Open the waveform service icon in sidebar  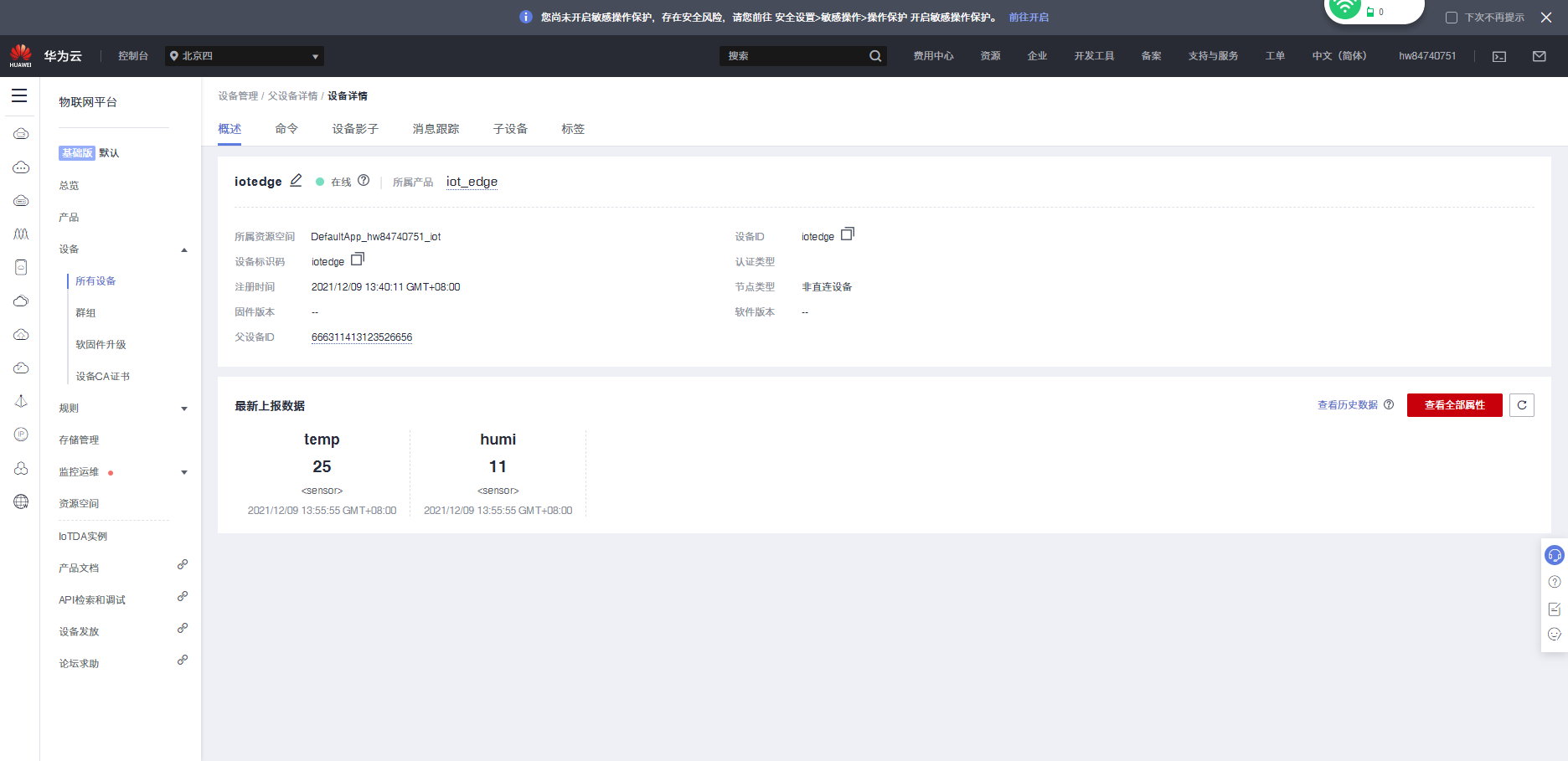21,234
